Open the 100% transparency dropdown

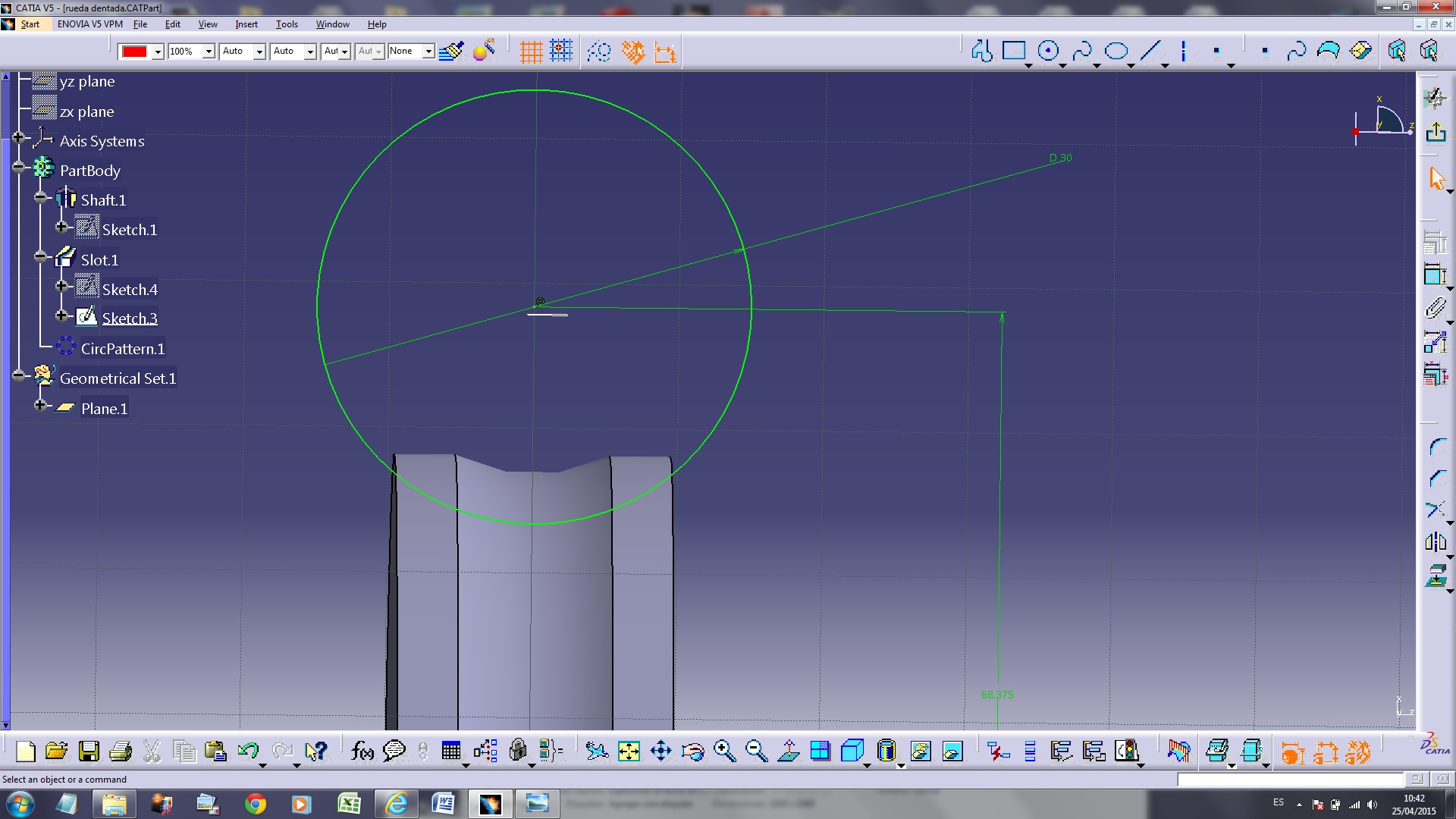(x=209, y=52)
